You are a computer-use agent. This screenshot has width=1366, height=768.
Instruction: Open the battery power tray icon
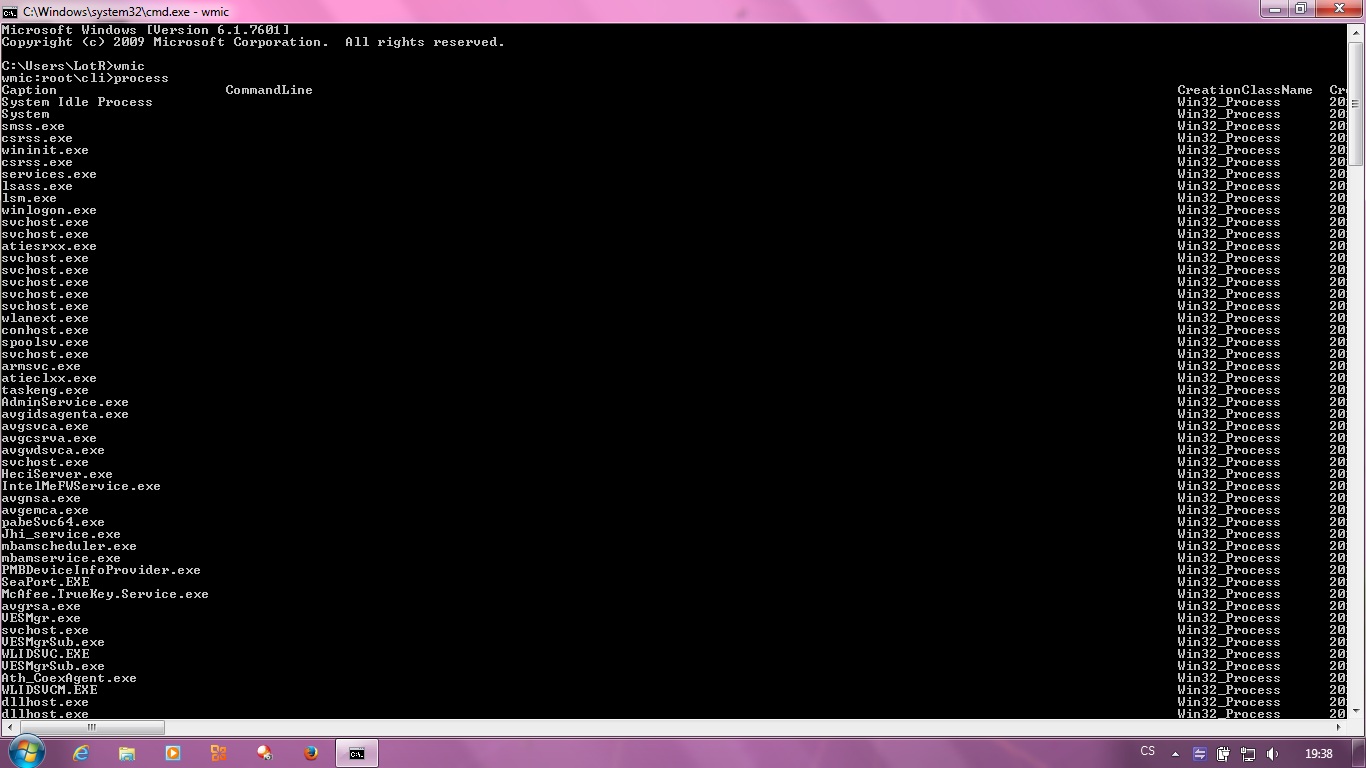1224,754
